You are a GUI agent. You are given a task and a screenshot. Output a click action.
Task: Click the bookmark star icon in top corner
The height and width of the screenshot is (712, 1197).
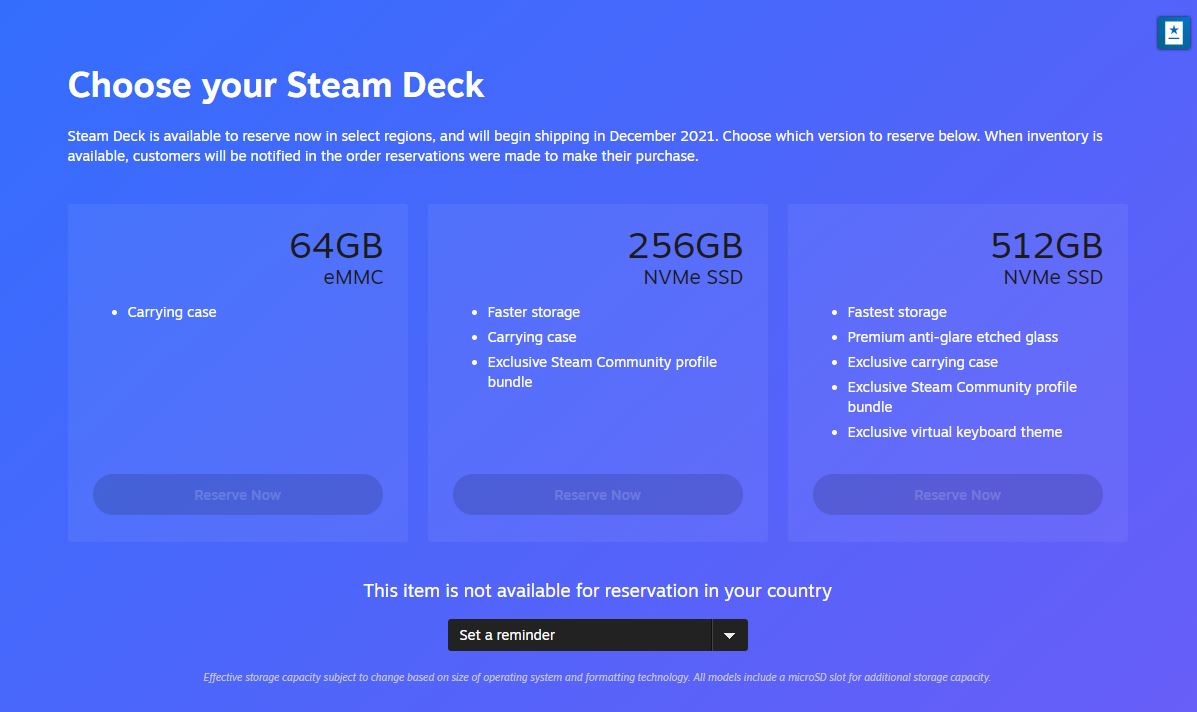(x=1173, y=33)
